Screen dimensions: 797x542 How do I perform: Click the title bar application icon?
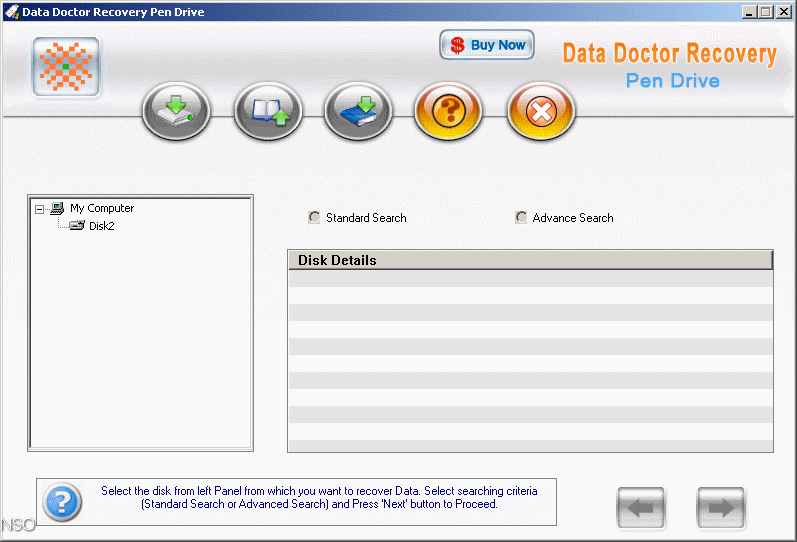12,12
